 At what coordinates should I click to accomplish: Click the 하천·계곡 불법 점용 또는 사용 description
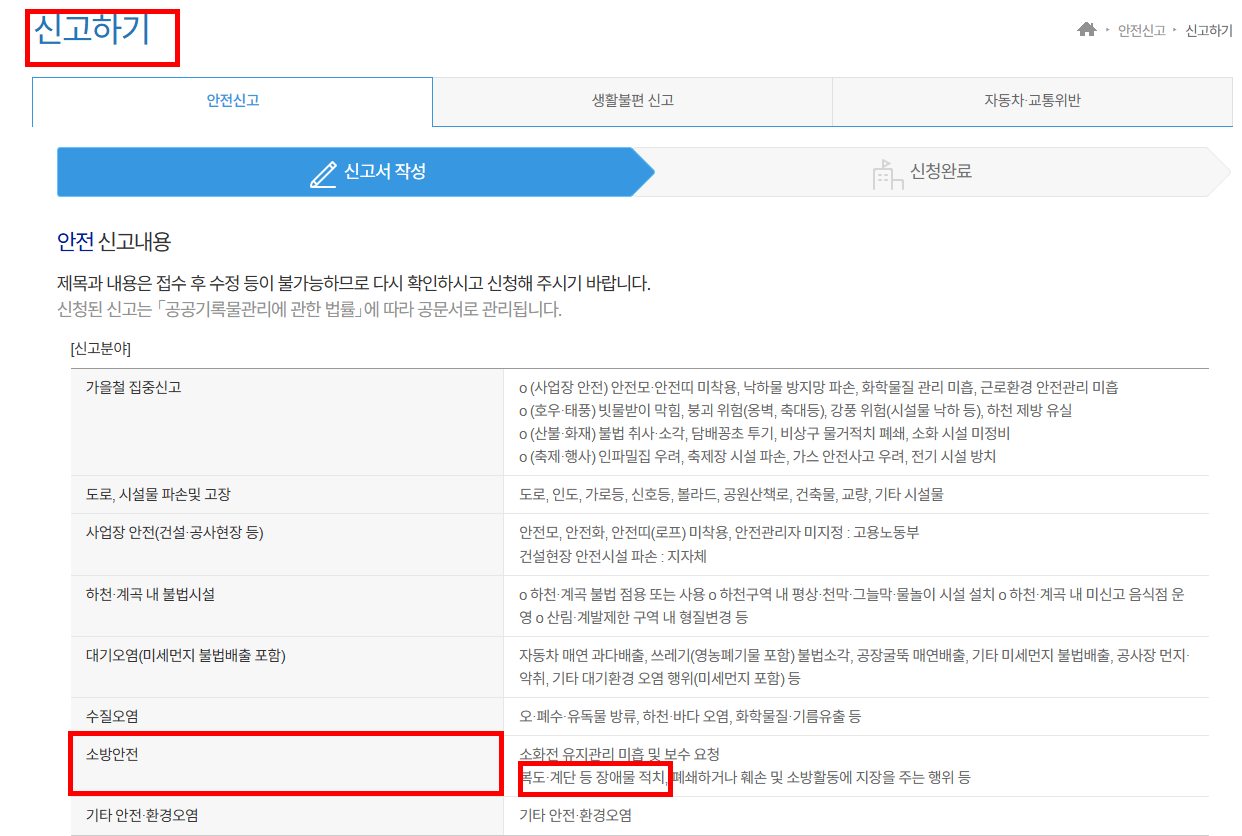(852, 606)
